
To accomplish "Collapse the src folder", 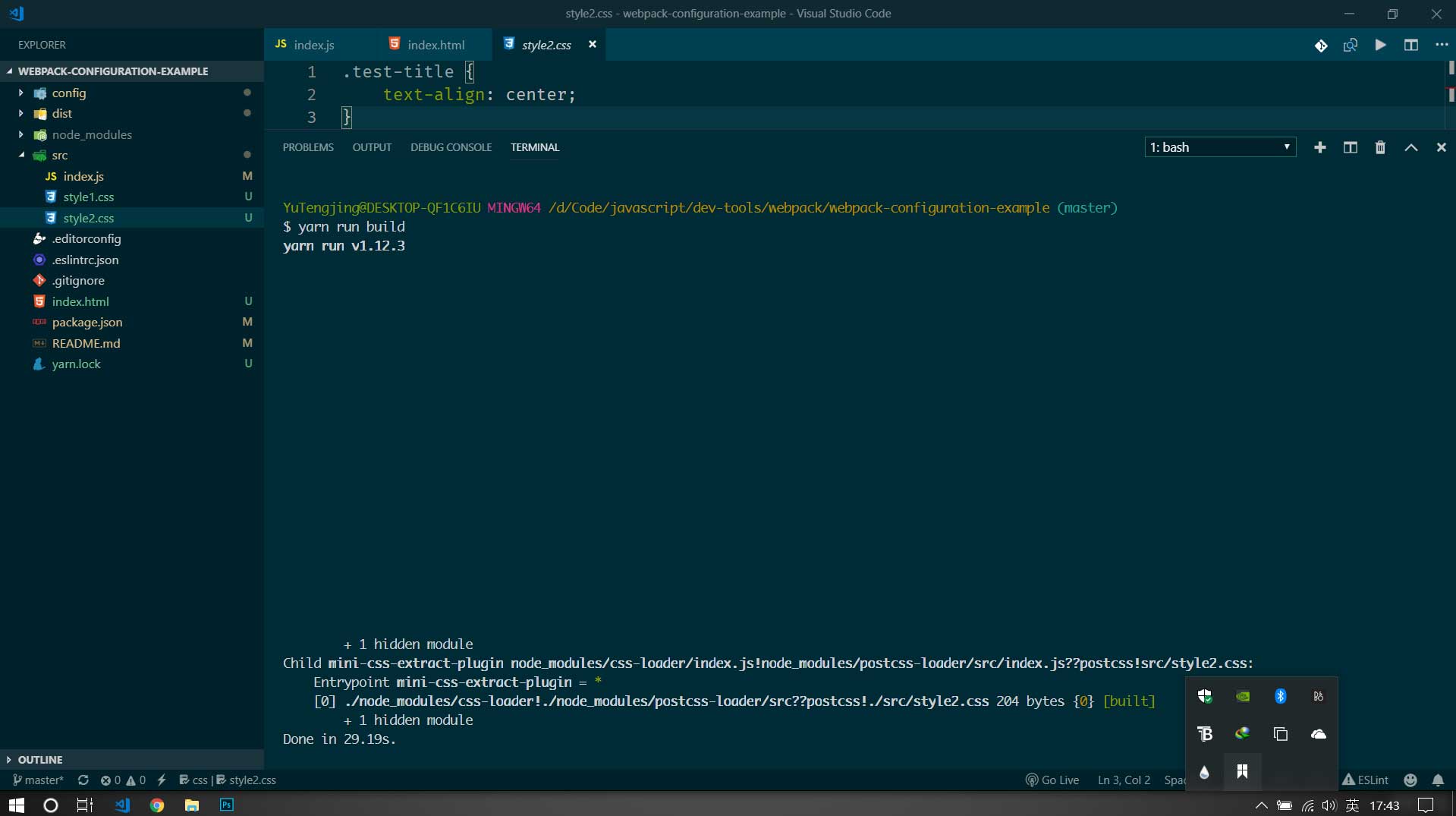I will [x=20, y=155].
